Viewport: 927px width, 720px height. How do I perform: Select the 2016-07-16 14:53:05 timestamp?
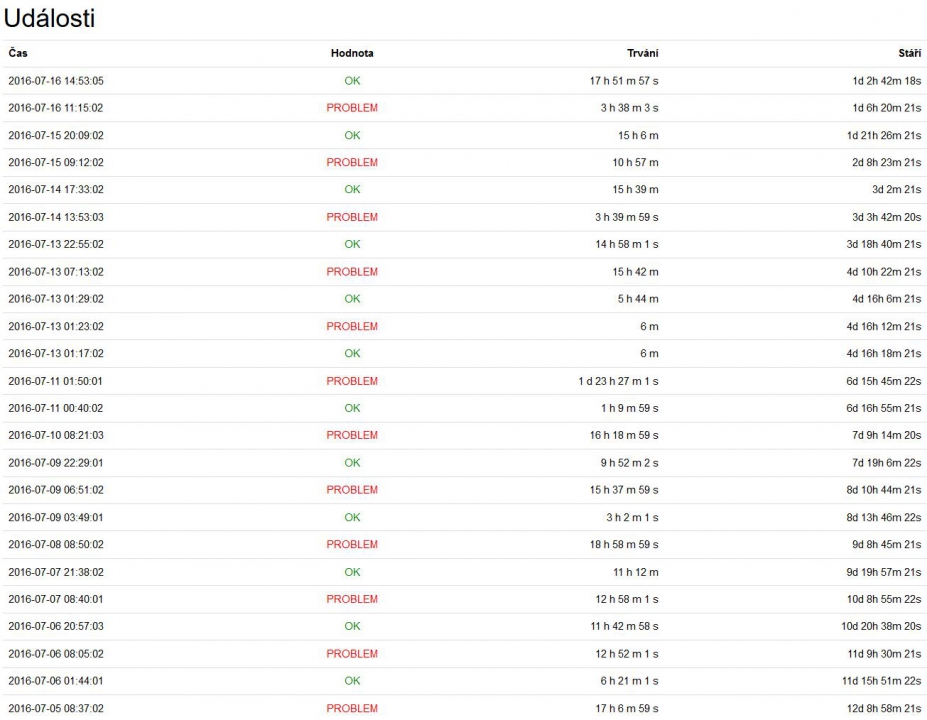pyautogui.click(x=56, y=81)
